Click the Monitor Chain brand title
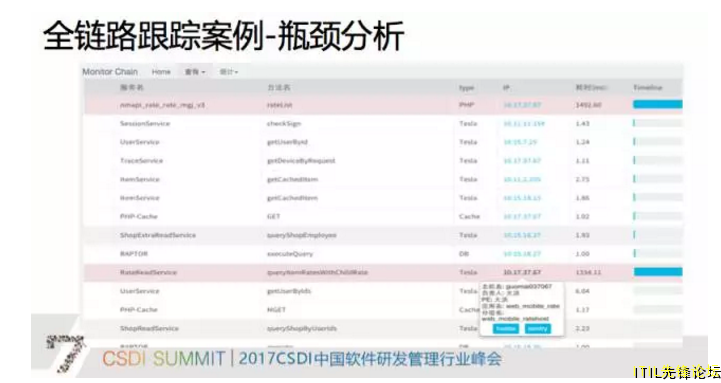 110,72
